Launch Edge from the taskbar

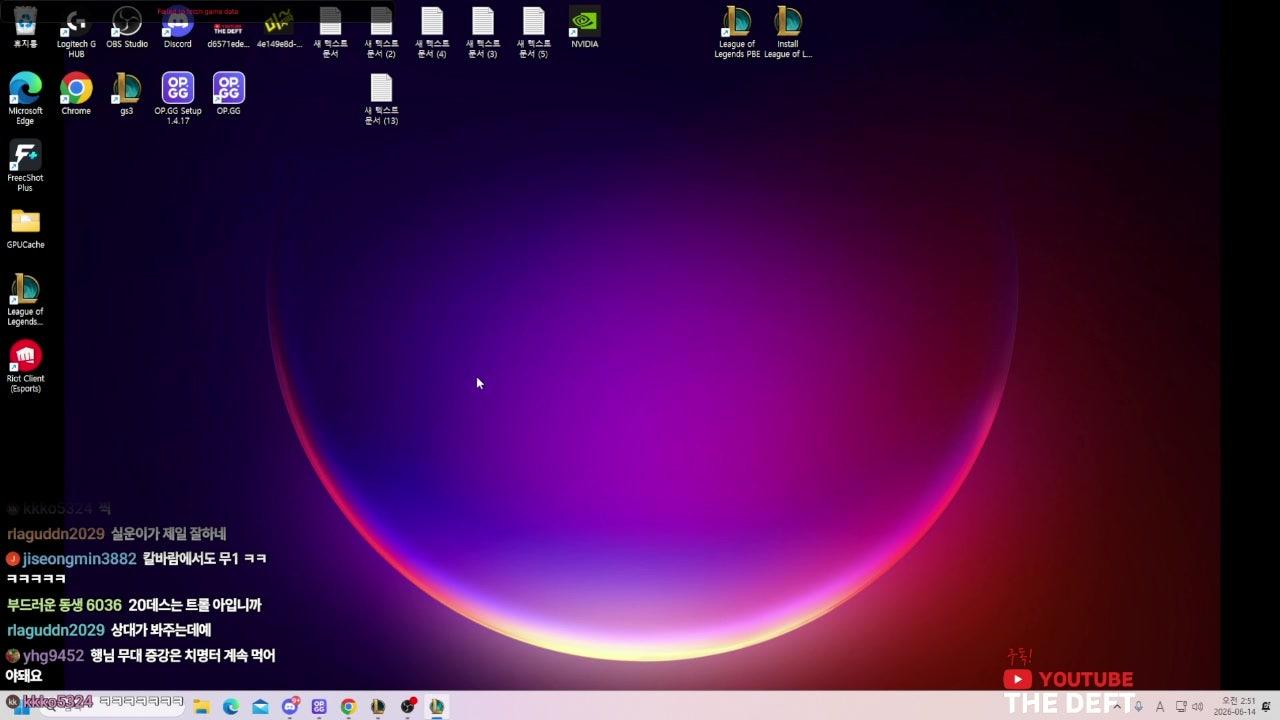coord(231,706)
